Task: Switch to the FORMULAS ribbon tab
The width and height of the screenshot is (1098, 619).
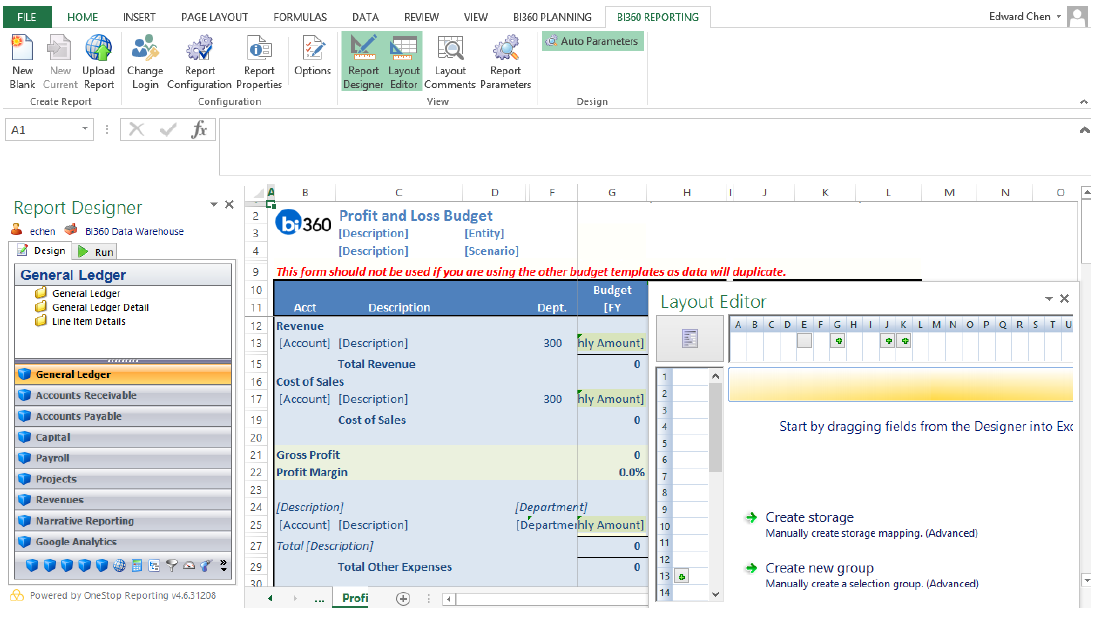Action: 300,17
